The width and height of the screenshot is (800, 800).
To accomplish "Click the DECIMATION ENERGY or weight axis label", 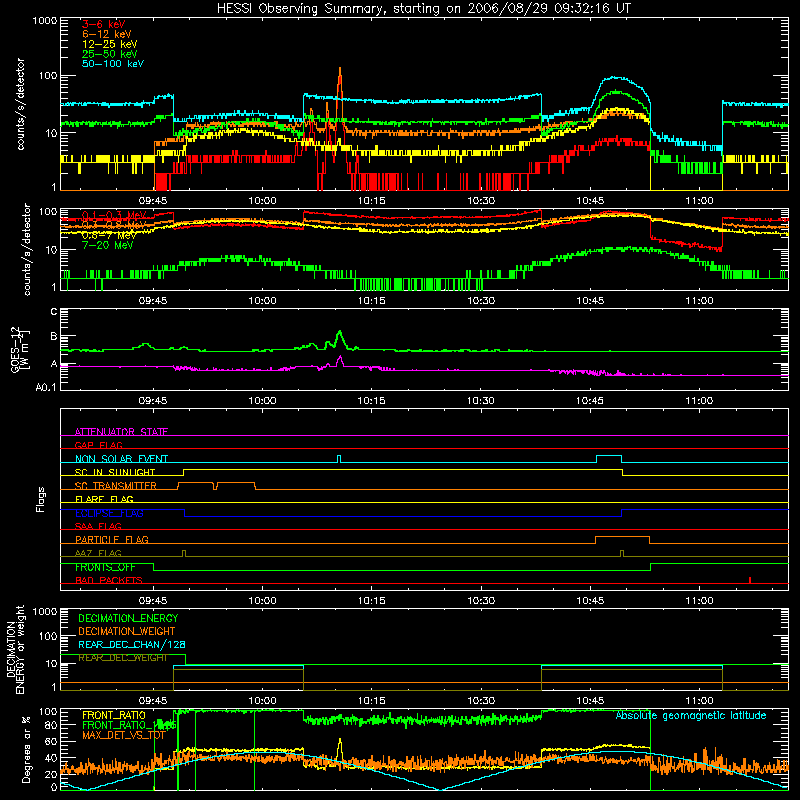I will pyautogui.click(x=15, y=649).
